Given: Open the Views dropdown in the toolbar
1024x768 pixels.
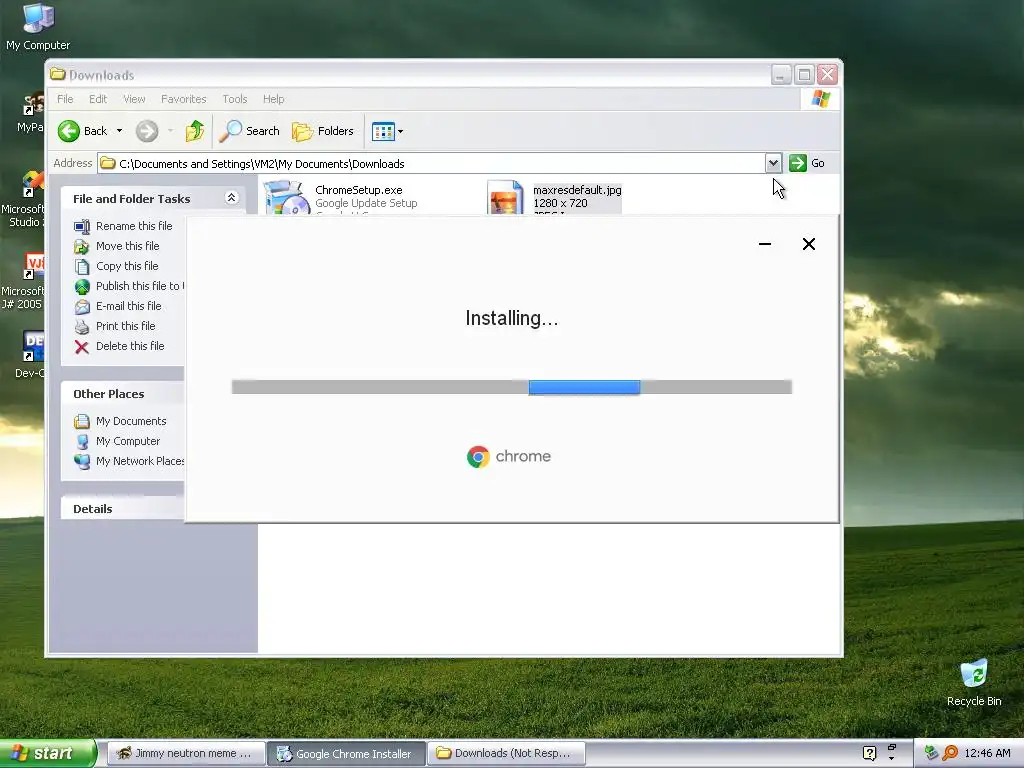Looking at the screenshot, I should click(387, 131).
